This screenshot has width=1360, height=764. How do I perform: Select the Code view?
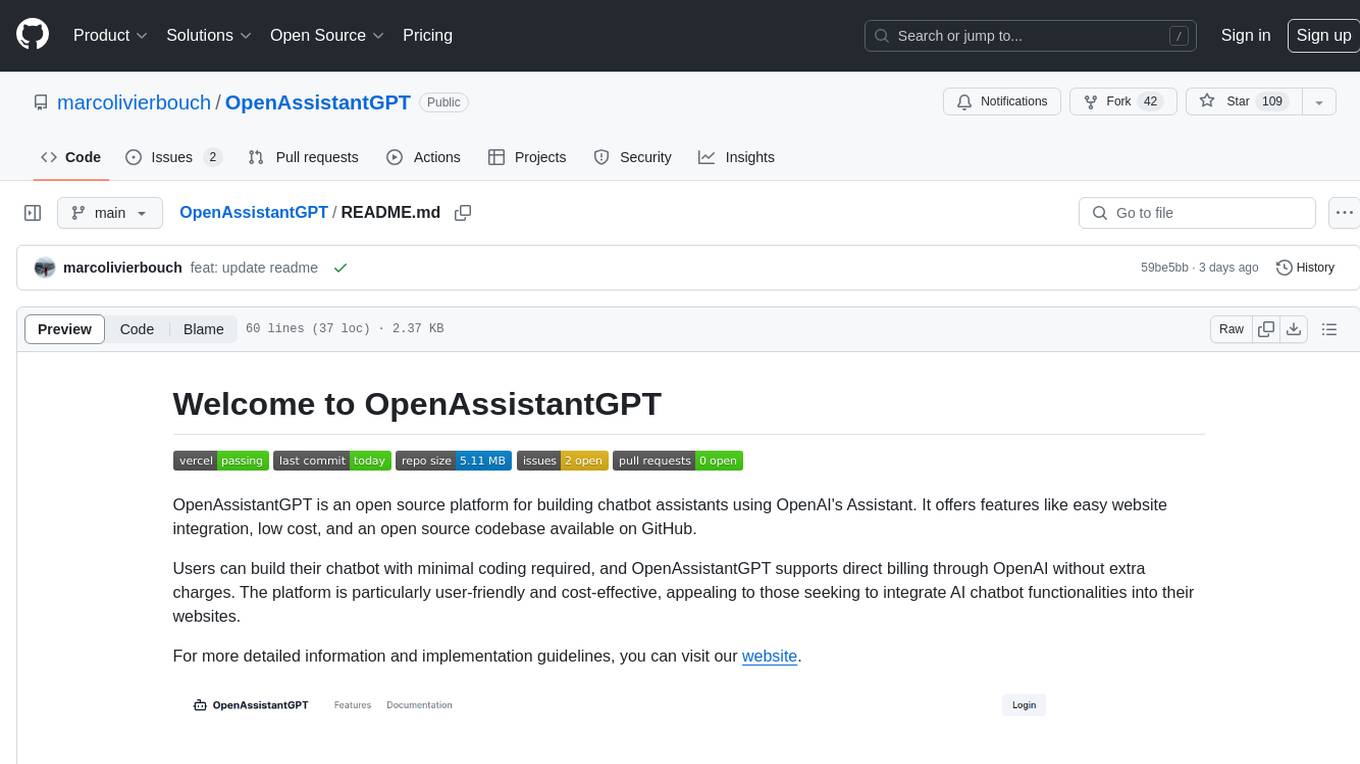coord(137,329)
